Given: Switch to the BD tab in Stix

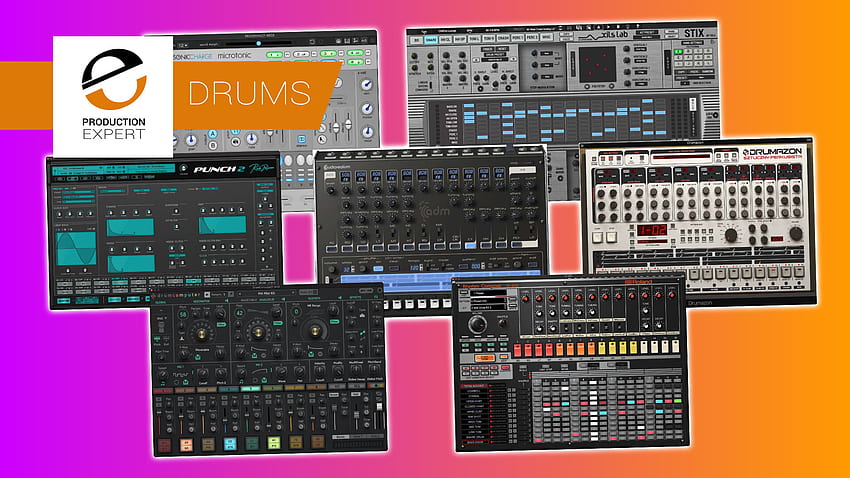Looking at the screenshot, I should [x=416, y=40].
